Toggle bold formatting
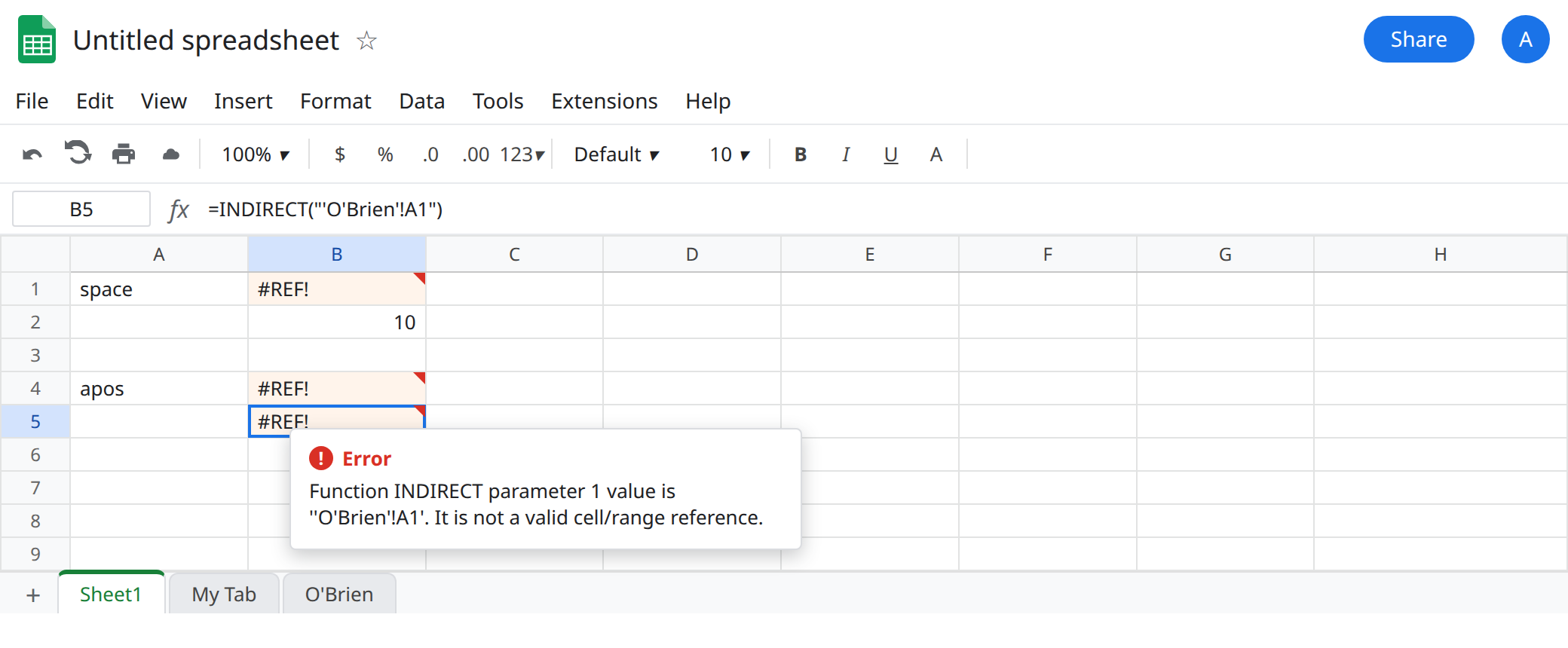 pos(801,154)
